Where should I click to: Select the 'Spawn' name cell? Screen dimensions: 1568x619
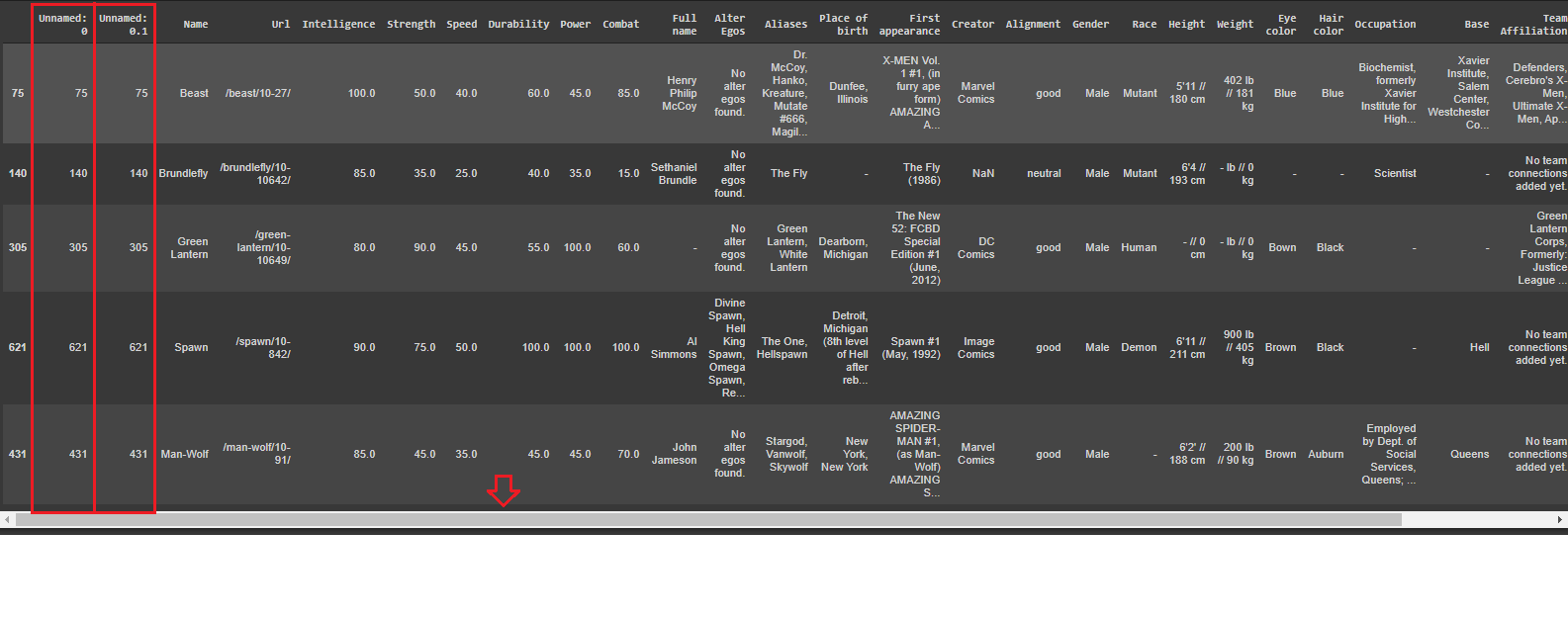(x=191, y=347)
